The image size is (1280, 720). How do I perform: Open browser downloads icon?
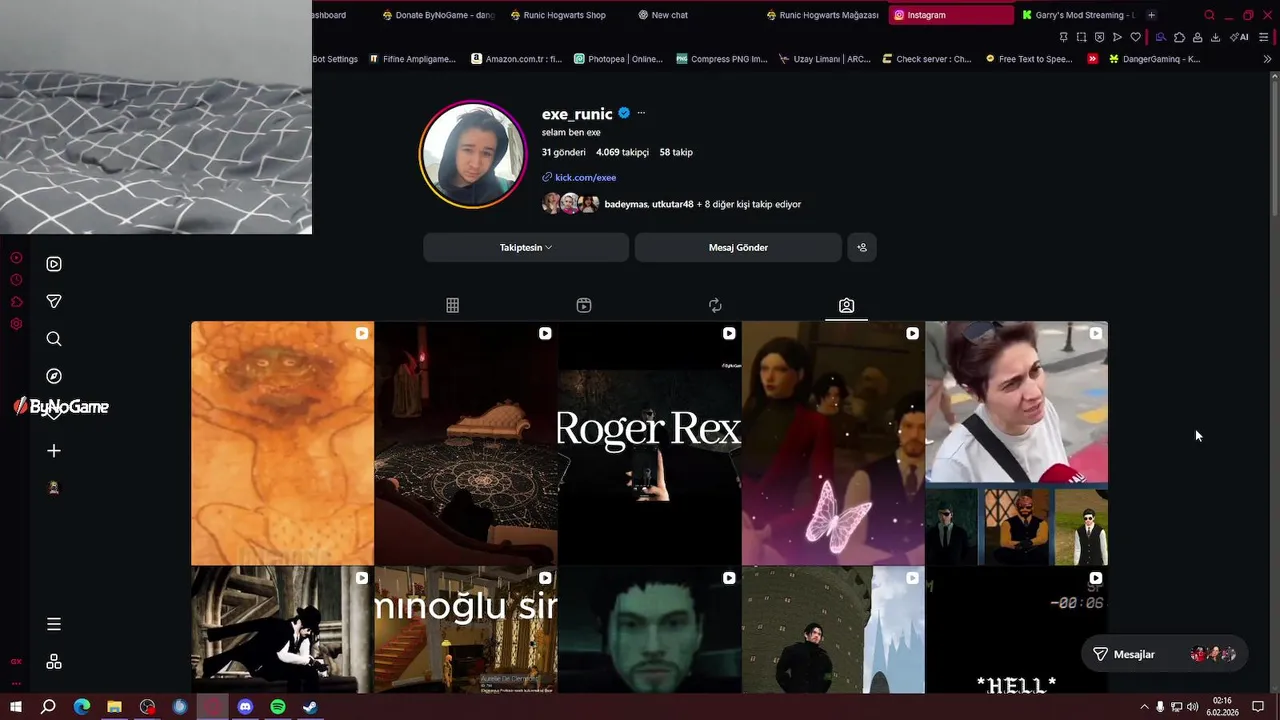coord(1215,37)
